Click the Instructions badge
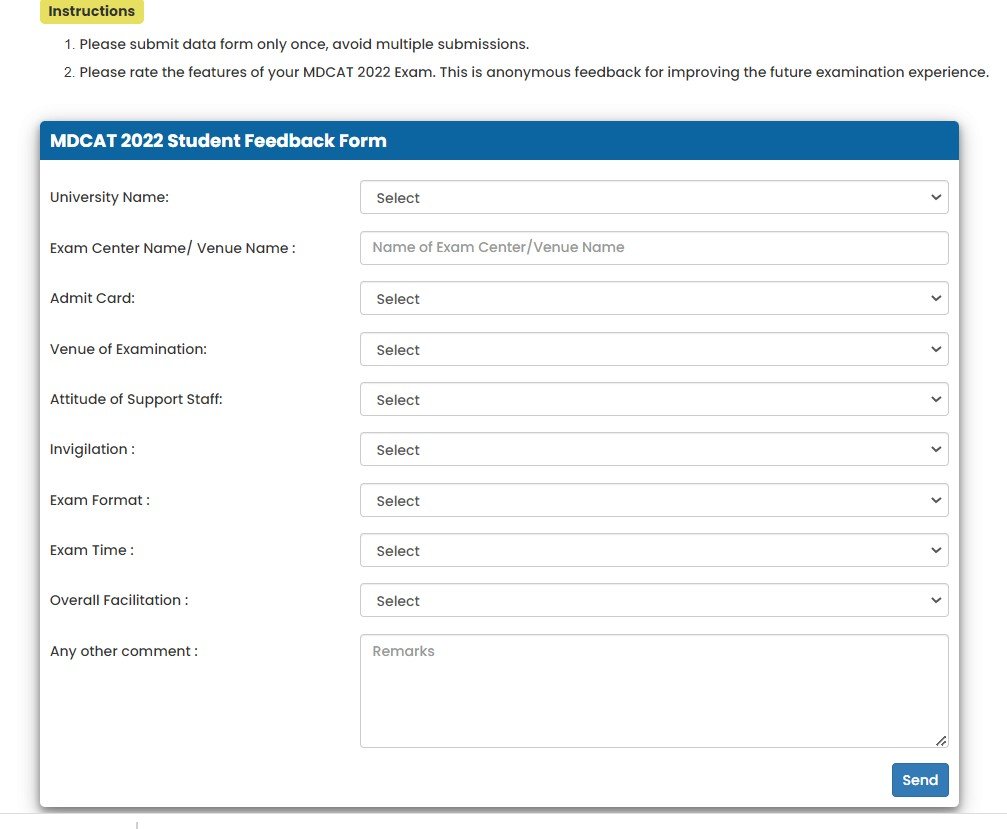1007x829 pixels. pos(91,11)
